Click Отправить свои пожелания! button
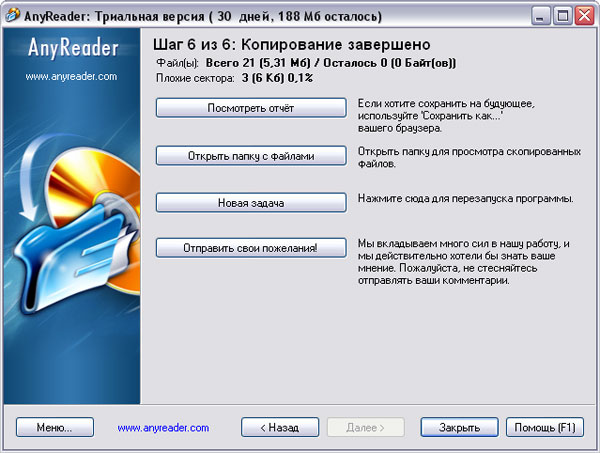600x453 pixels. pyautogui.click(x=251, y=248)
